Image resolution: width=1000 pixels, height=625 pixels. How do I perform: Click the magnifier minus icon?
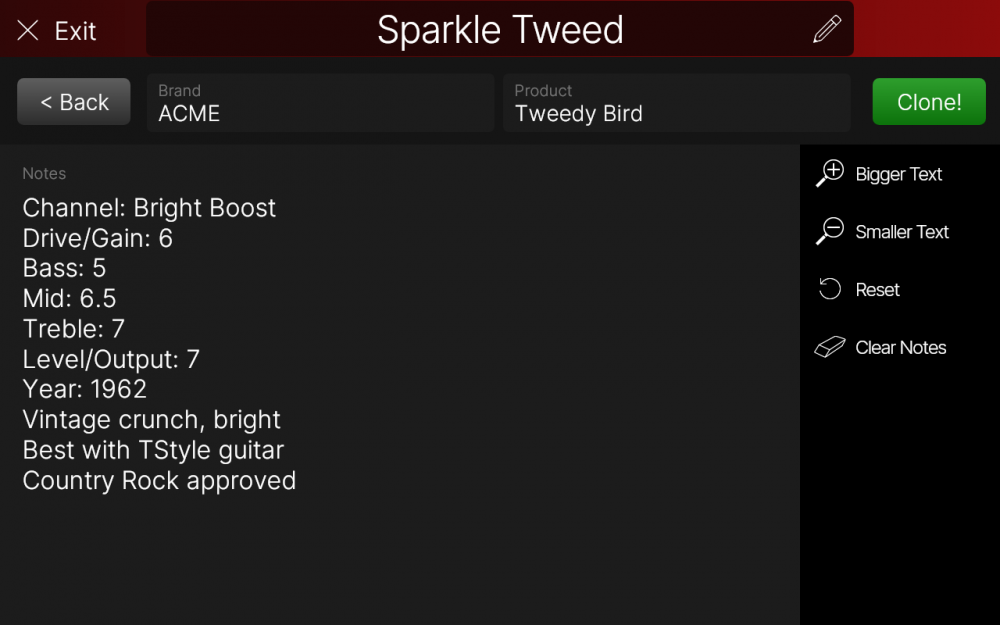pyautogui.click(x=830, y=231)
